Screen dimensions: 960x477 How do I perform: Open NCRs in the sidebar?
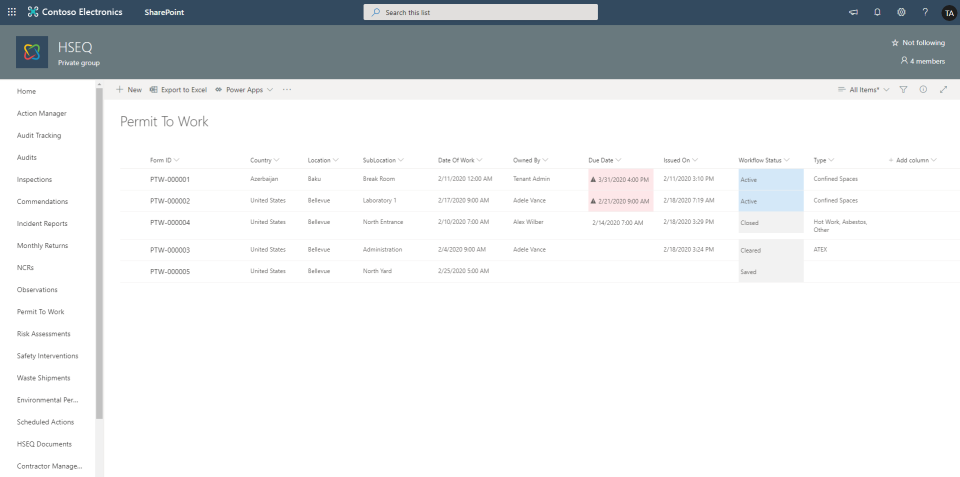(x=25, y=268)
